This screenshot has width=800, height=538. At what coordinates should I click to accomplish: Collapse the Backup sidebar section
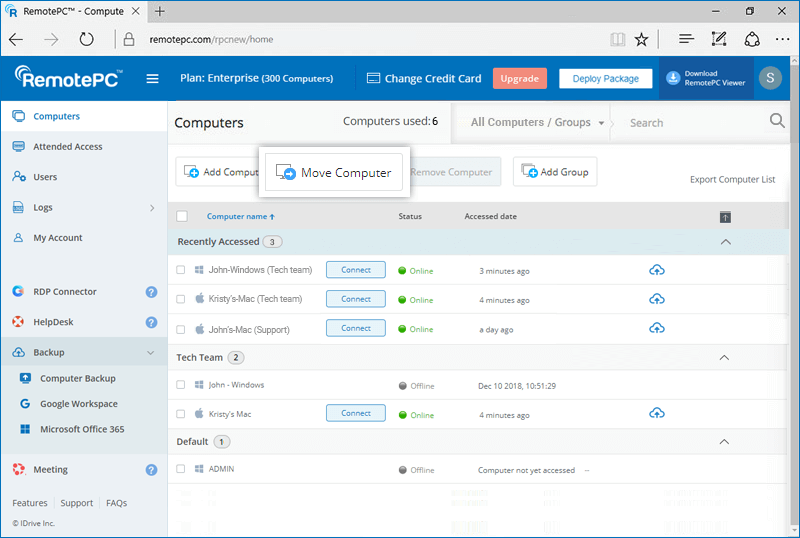pyautogui.click(x=151, y=352)
